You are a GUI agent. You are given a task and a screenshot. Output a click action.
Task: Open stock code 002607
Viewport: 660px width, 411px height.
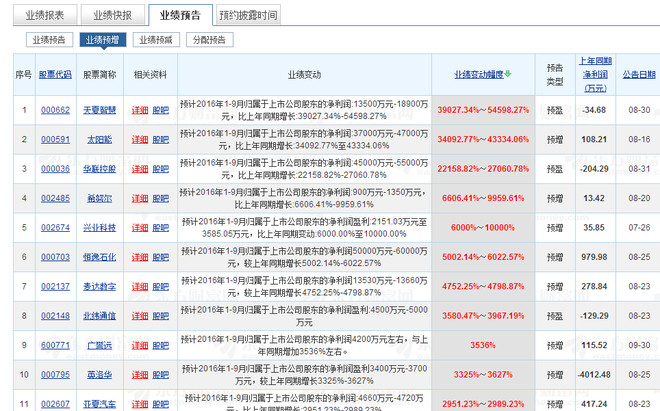[x=56, y=404]
